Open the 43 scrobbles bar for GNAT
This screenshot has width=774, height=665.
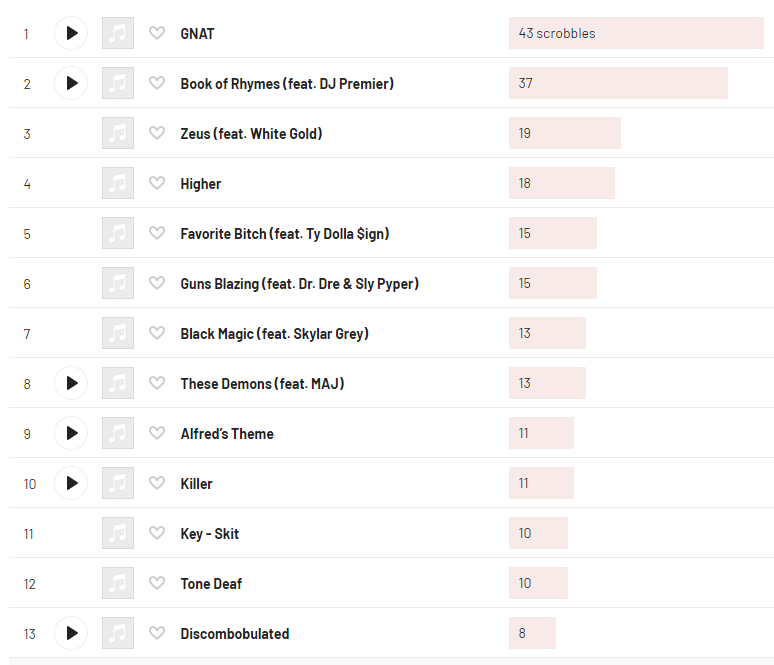(636, 33)
